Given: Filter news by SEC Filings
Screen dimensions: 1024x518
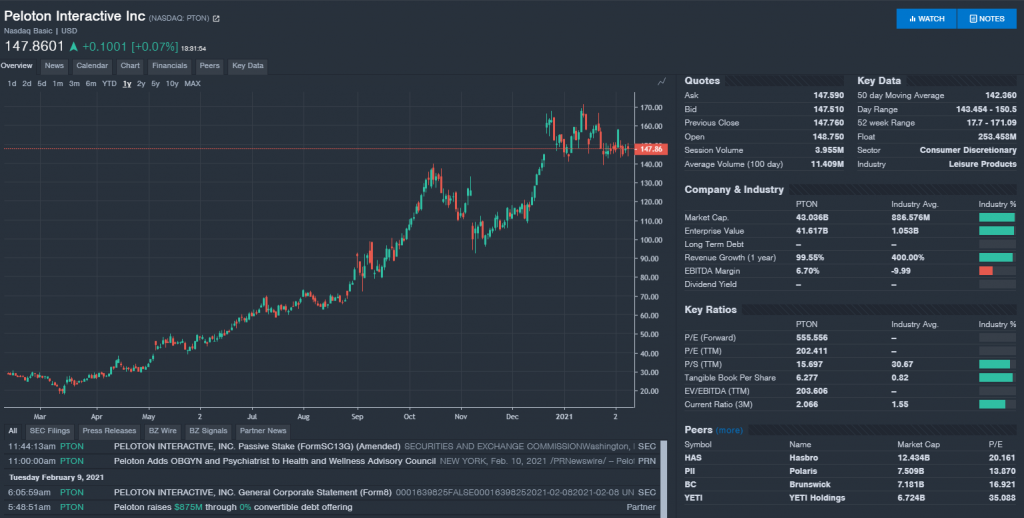Looking at the screenshot, I should tap(50, 431).
